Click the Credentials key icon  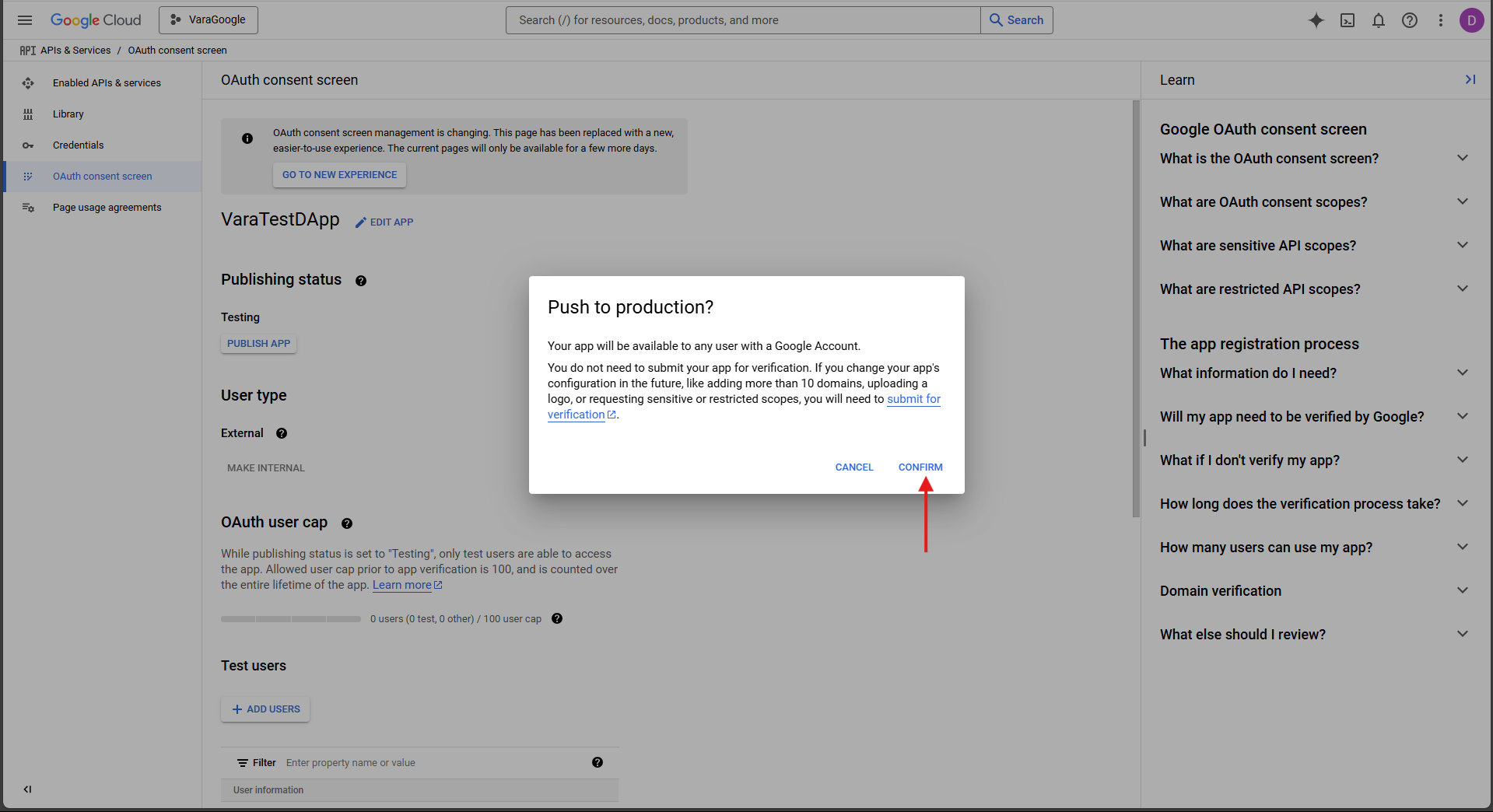click(28, 145)
